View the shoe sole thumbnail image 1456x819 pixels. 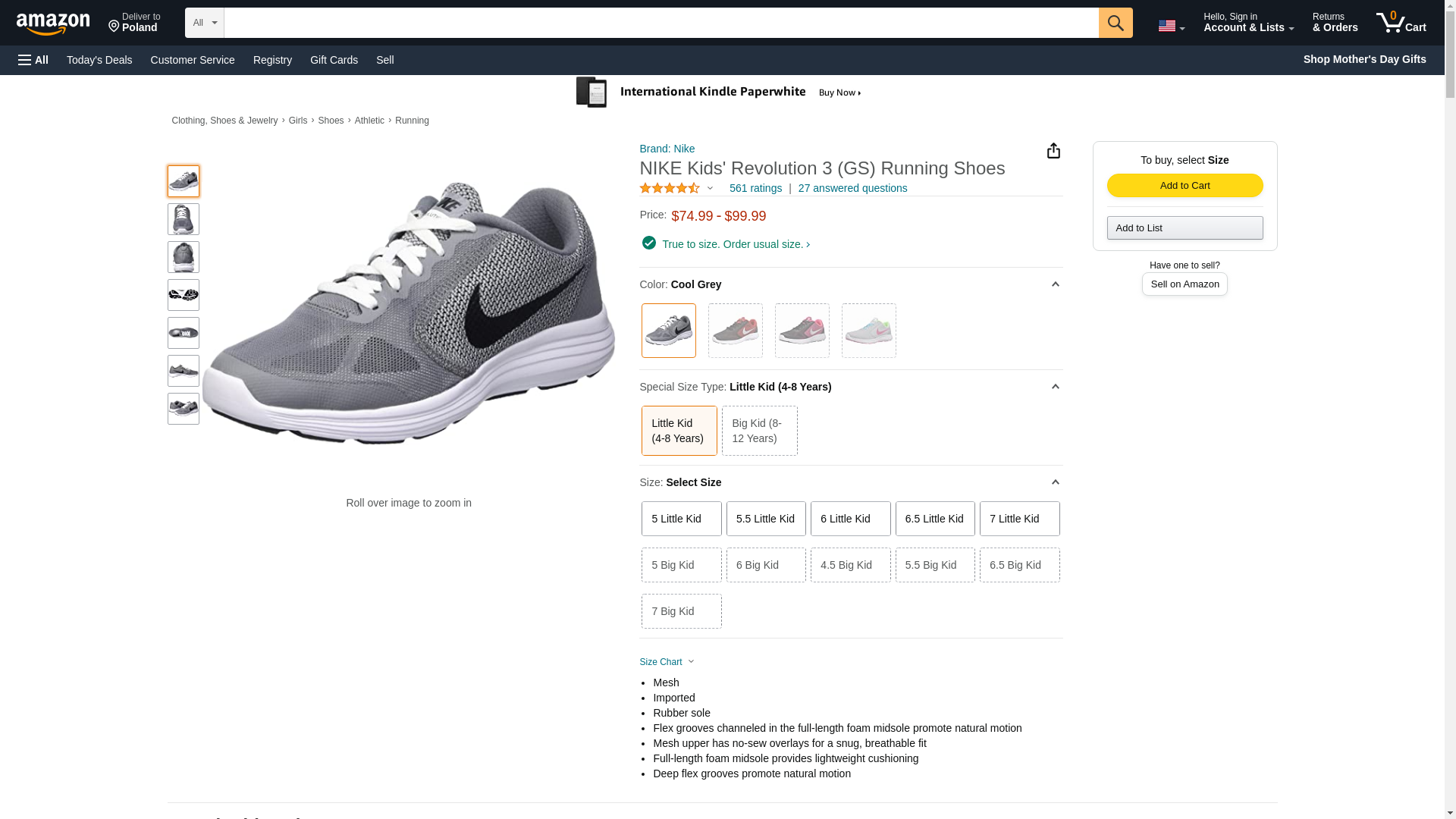[x=184, y=295]
